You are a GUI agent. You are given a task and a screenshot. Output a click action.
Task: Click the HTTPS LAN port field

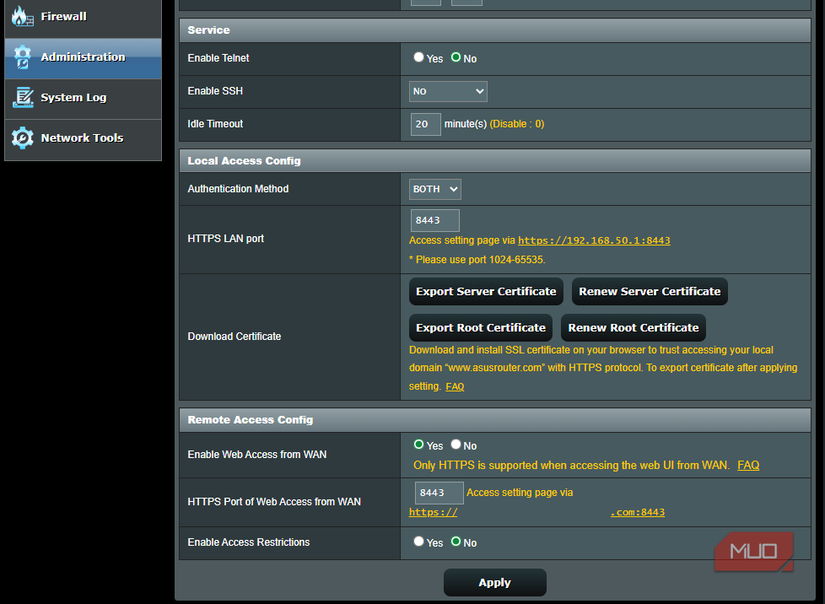(434, 219)
